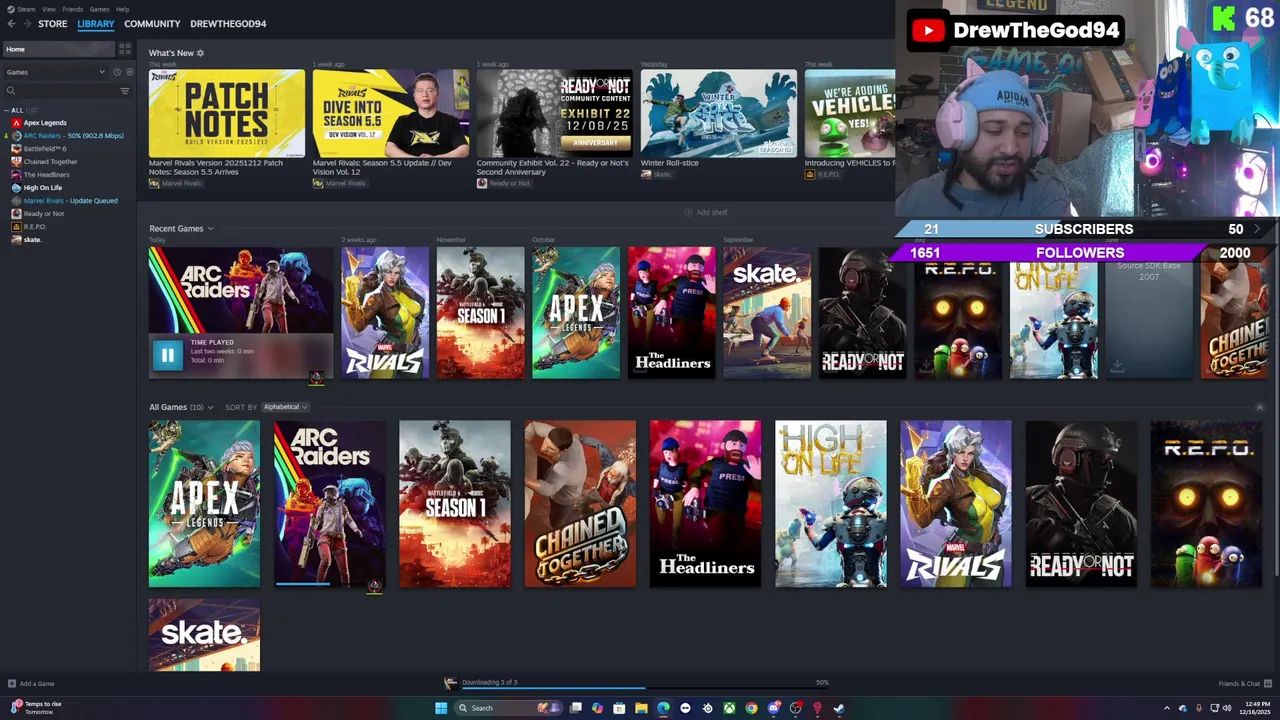Select The Headliners in sidebar list
The image size is (1280, 720).
46,175
